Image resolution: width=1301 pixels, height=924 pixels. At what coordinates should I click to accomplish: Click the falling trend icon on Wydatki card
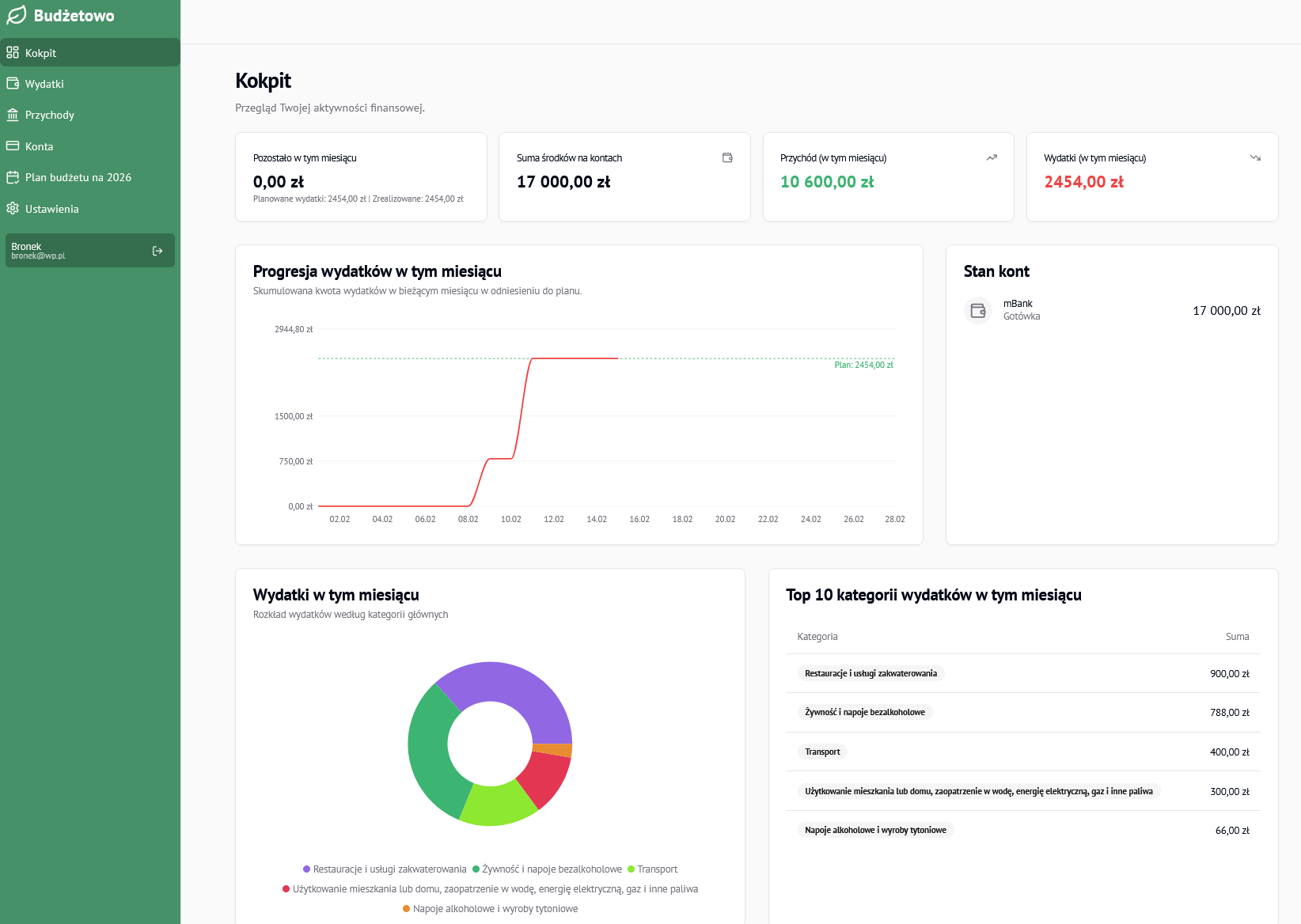1255,157
